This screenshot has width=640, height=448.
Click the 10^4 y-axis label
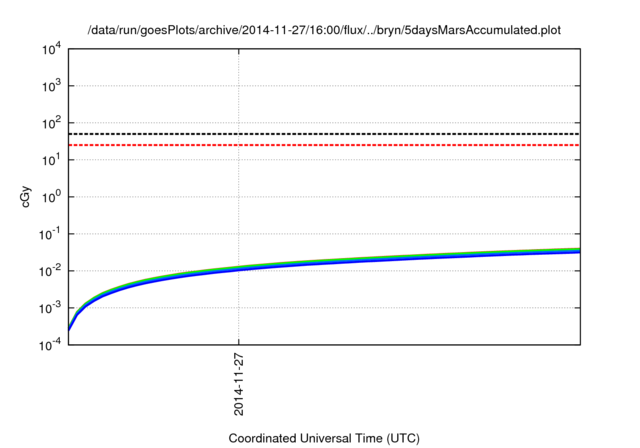tap(51, 50)
